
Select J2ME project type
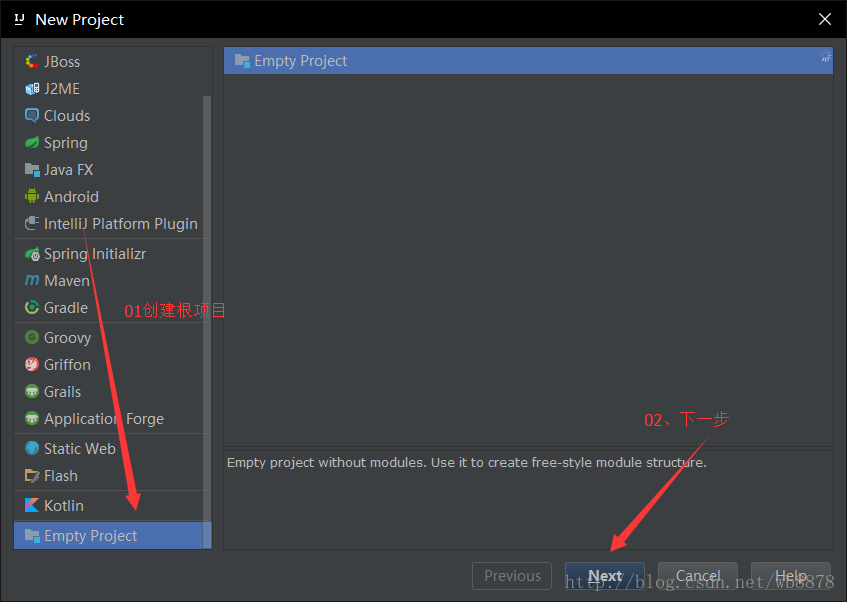(x=109, y=89)
